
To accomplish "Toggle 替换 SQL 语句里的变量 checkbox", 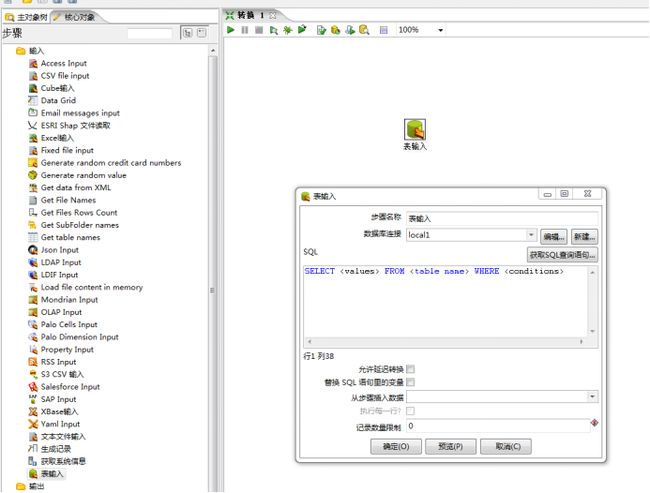I will (410, 382).
